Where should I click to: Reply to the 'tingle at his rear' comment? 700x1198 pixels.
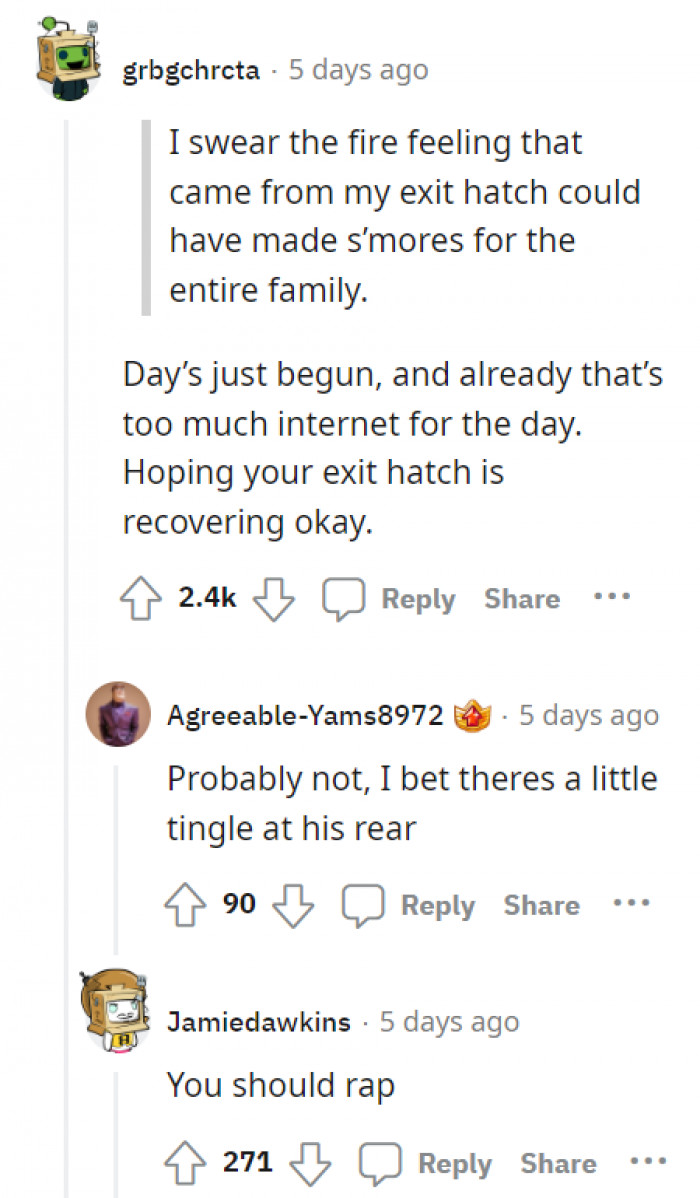438,906
